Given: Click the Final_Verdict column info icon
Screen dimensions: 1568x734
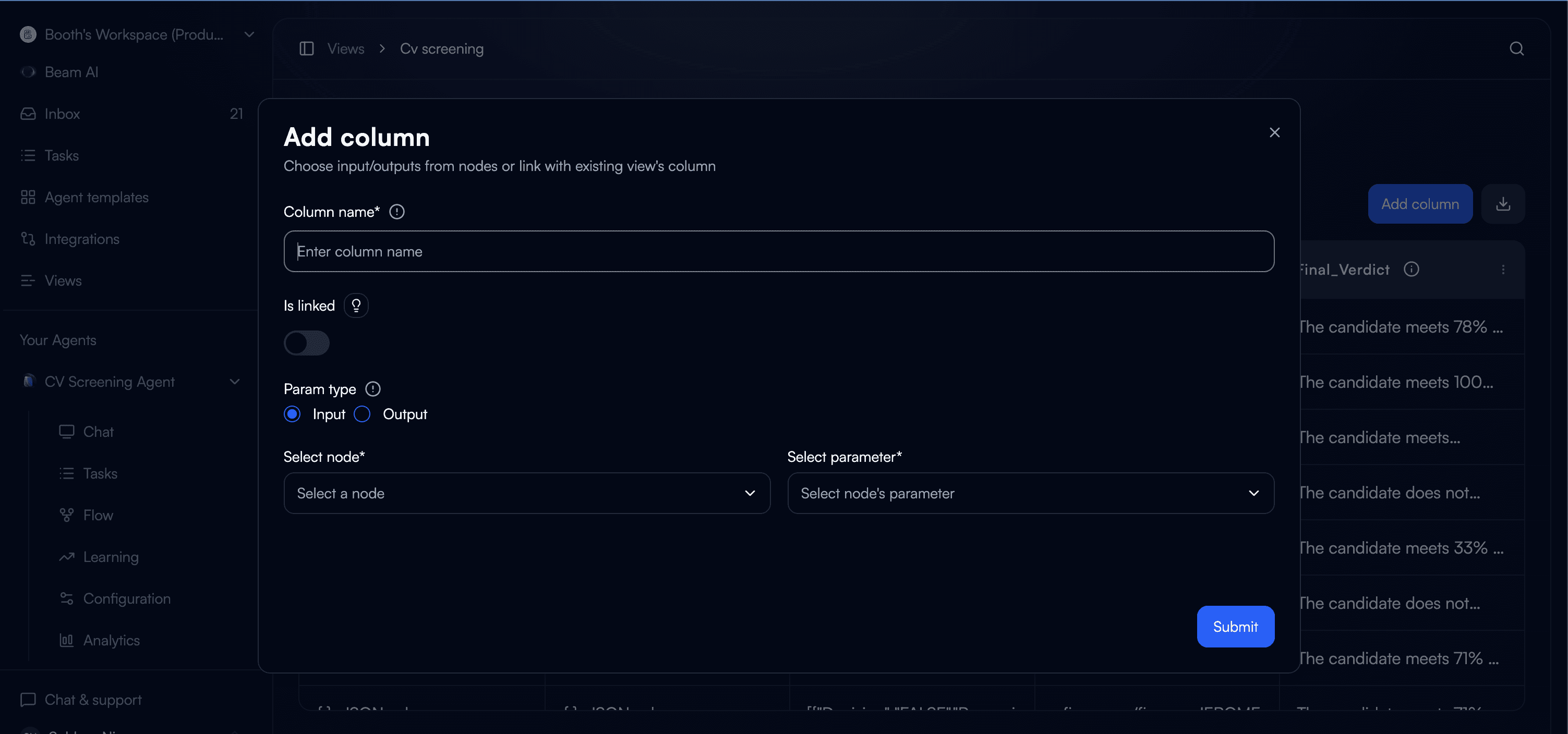Looking at the screenshot, I should tap(1411, 270).
